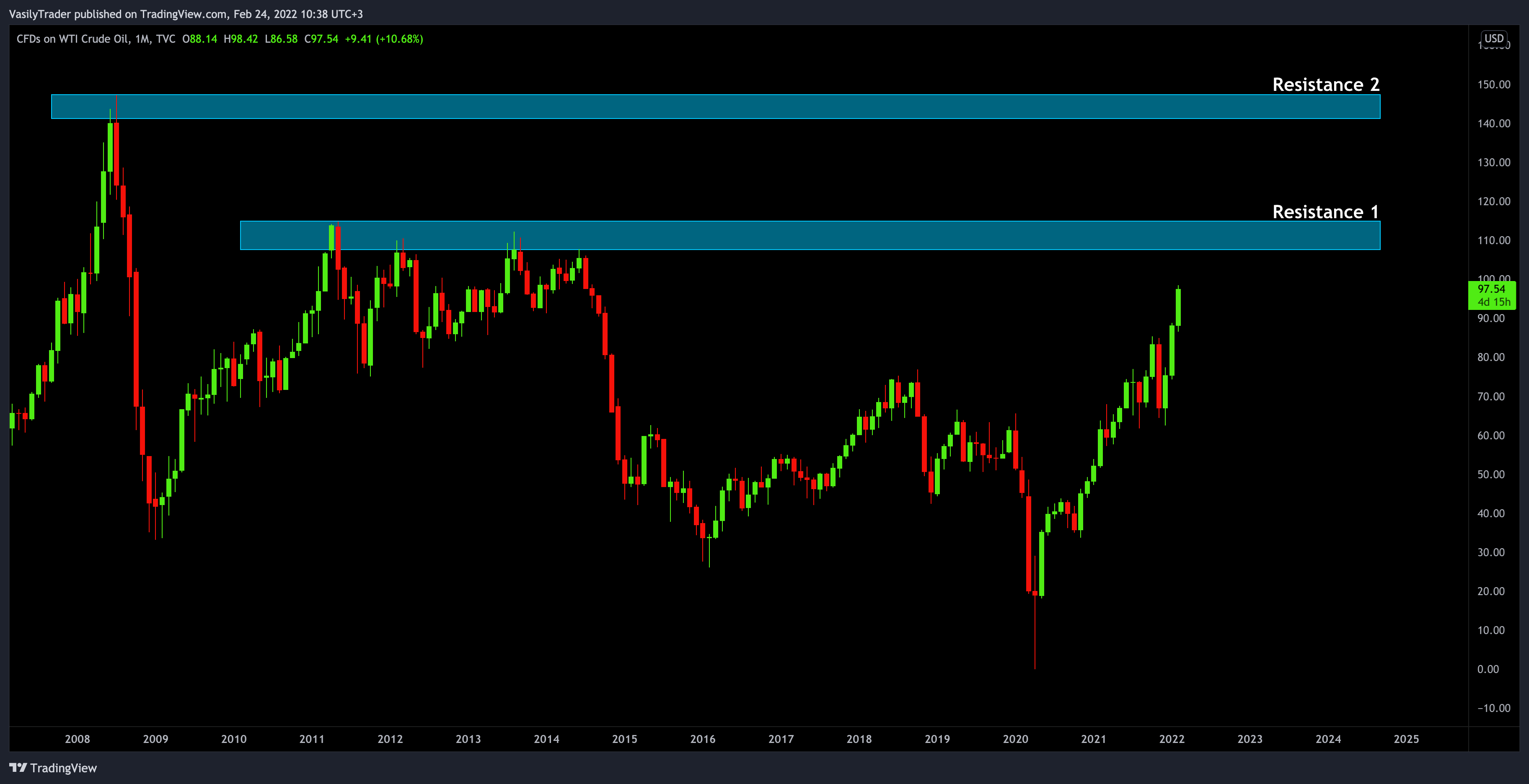1529x784 pixels.
Task: Click the 'VasilyTrader published on TradingView.com' header
Action: [117, 14]
